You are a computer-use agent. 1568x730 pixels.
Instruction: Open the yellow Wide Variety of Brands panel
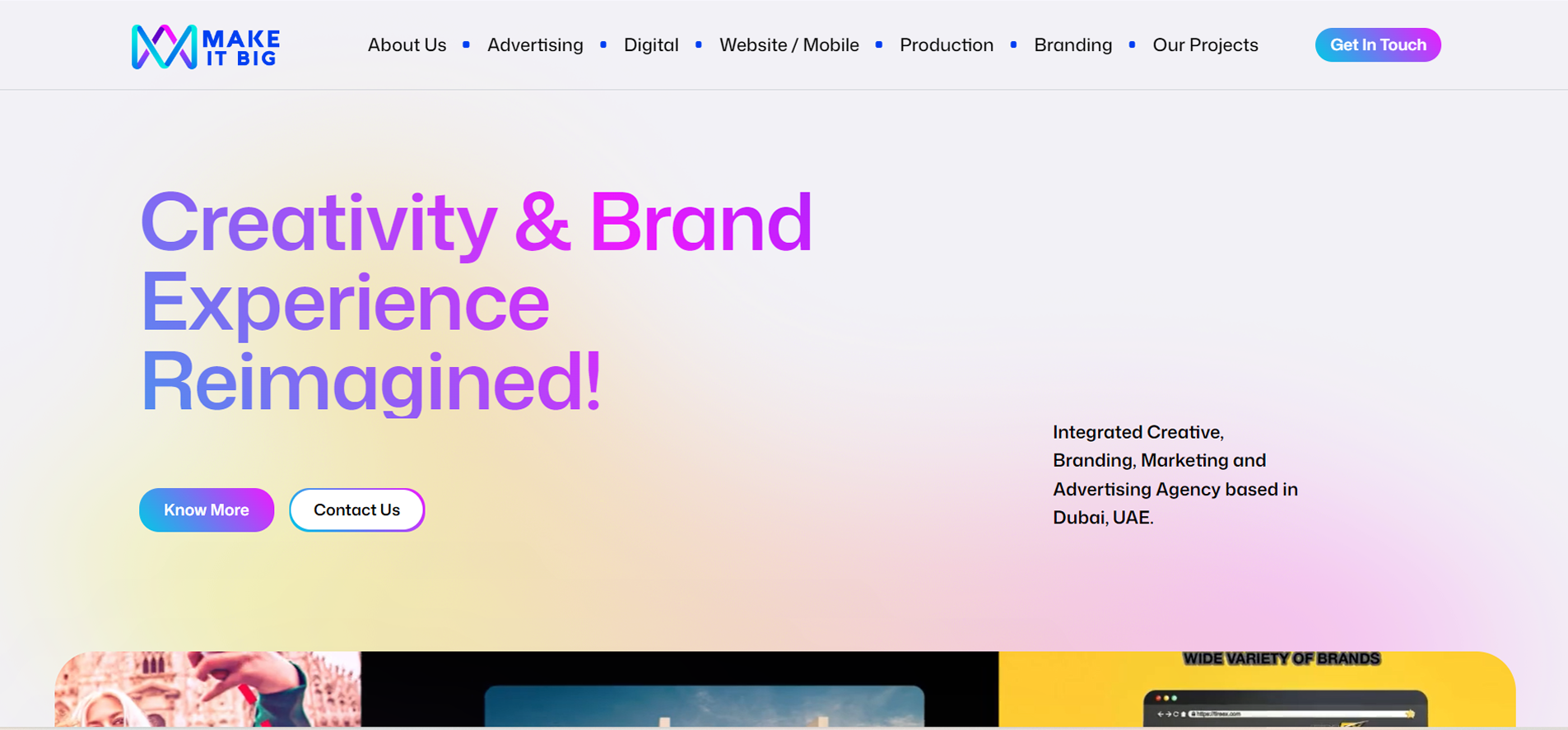coord(1257,689)
